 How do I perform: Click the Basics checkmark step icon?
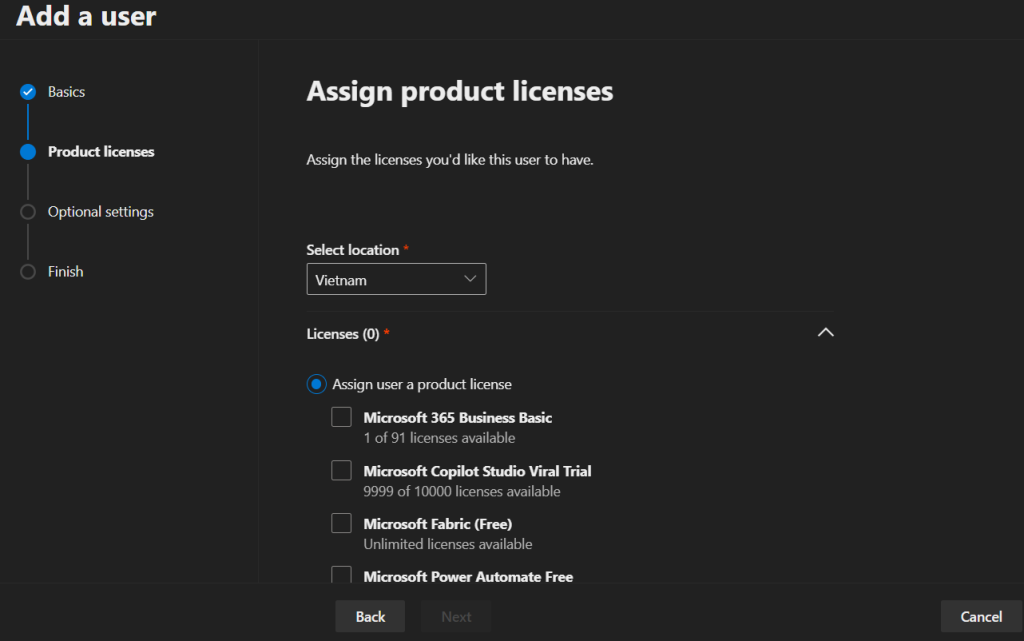click(27, 92)
